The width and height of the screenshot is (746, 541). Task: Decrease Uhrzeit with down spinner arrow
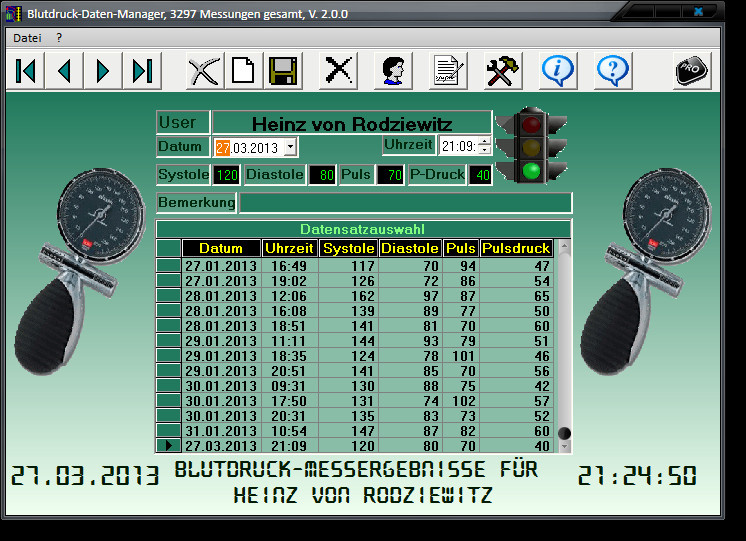[484, 150]
